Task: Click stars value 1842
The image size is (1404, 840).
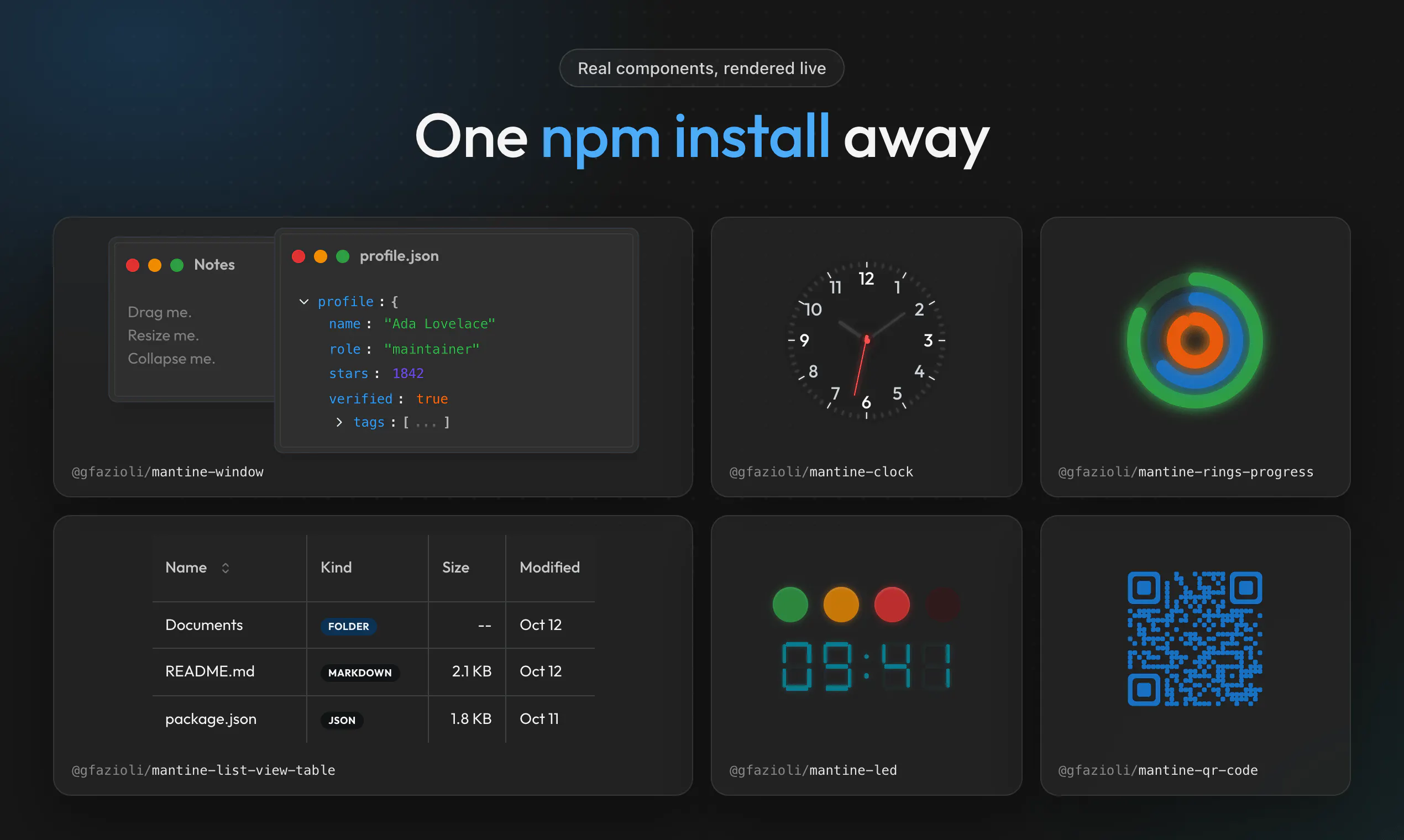Action: (407, 374)
